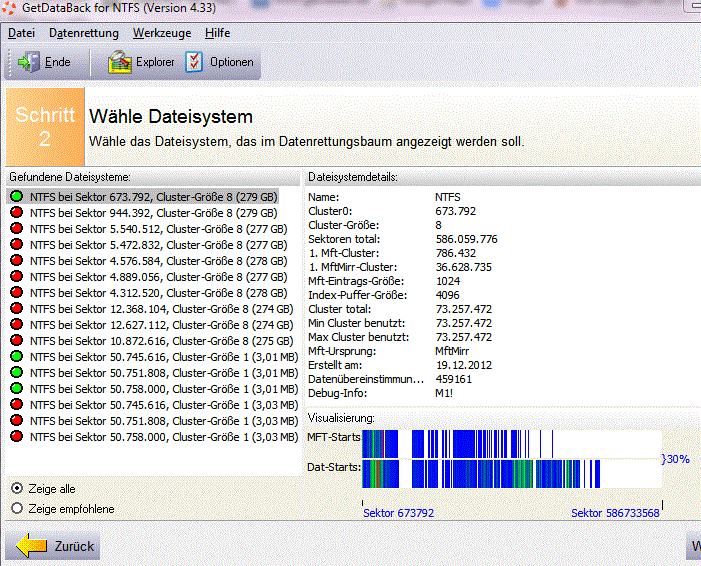Click green status dot for sector 673.792
Screen dimensions: 701x566
click(x=16, y=197)
